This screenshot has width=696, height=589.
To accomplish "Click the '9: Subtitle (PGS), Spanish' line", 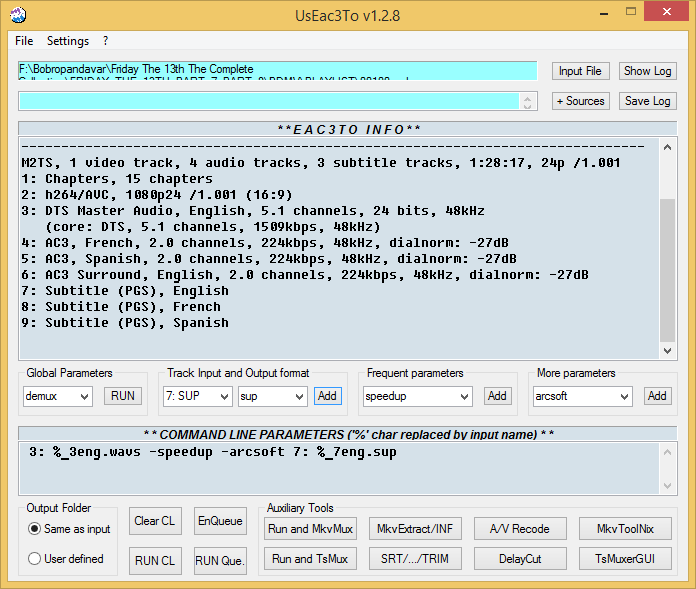I will coord(125,323).
